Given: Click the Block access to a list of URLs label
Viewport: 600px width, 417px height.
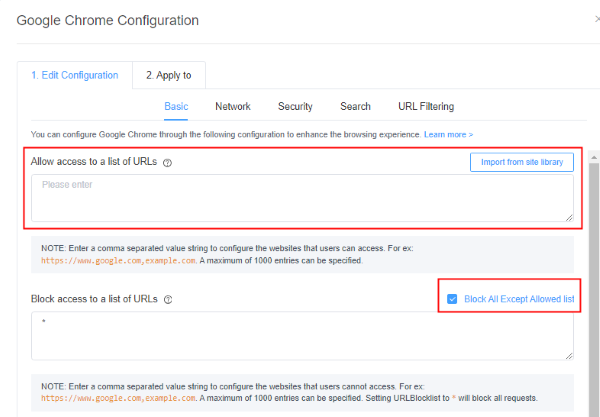Looking at the screenshot, I should click(94, 299).
